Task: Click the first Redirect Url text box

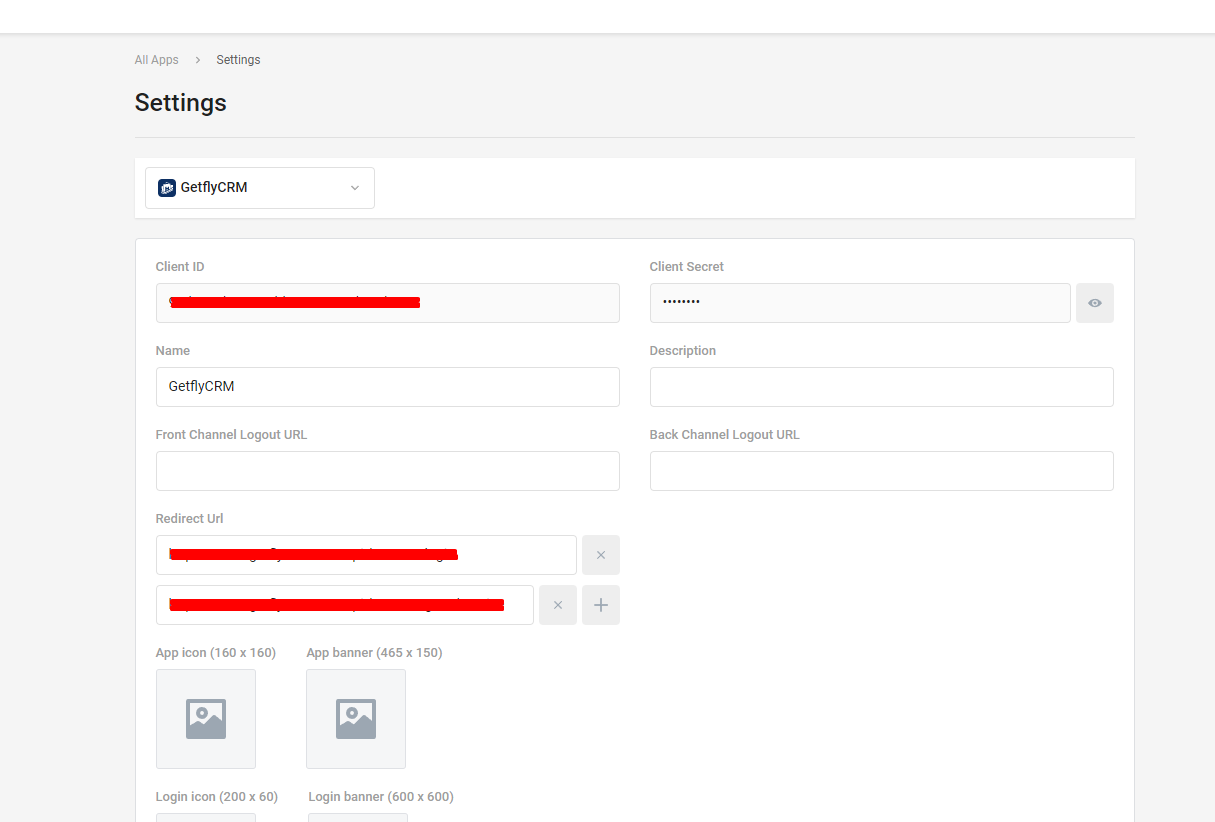Action: tap(366, 555)
